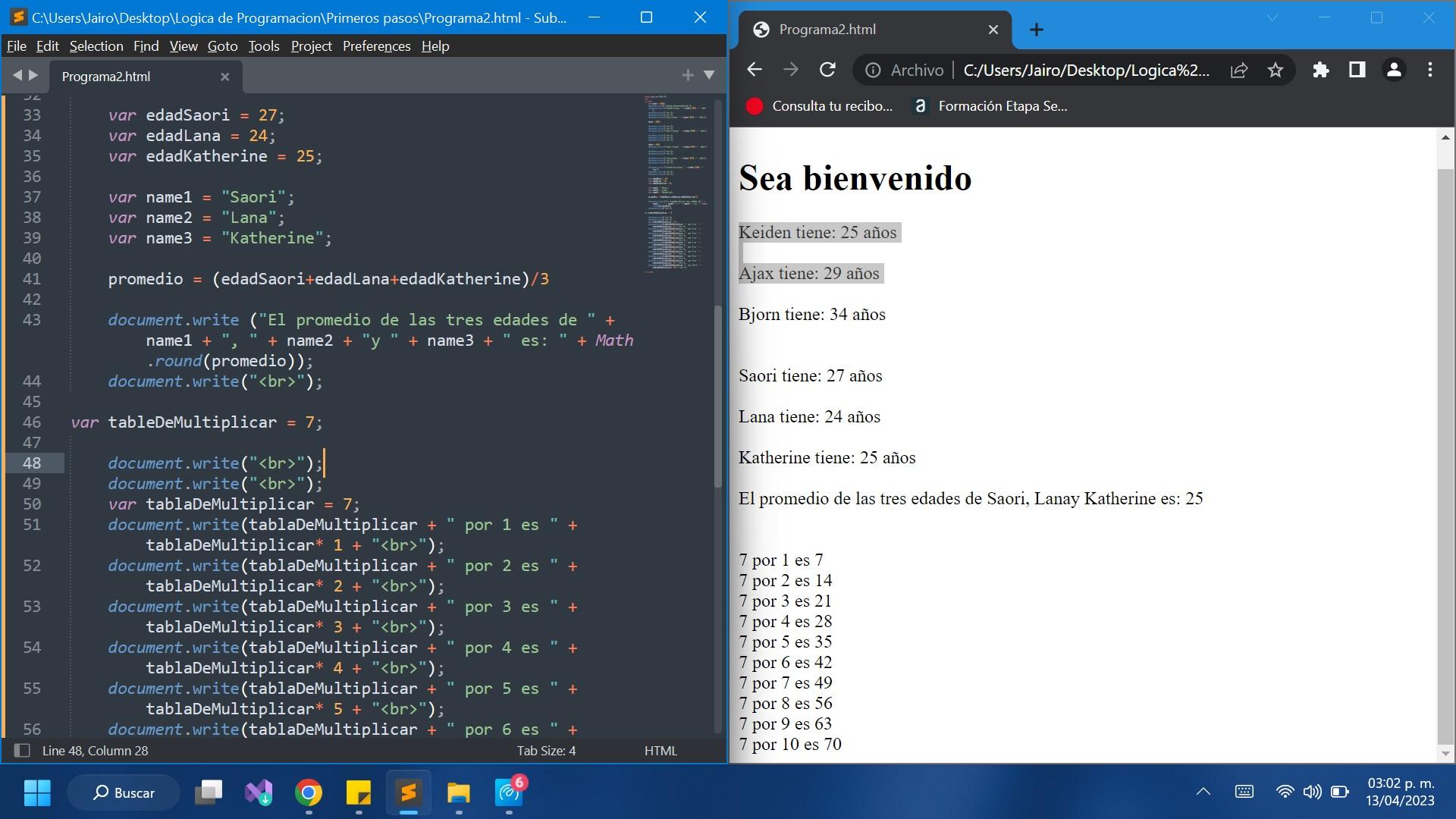Click the Chrome browser icon in taskbar
1456x819 pixels.
click(x=308, y=792)
